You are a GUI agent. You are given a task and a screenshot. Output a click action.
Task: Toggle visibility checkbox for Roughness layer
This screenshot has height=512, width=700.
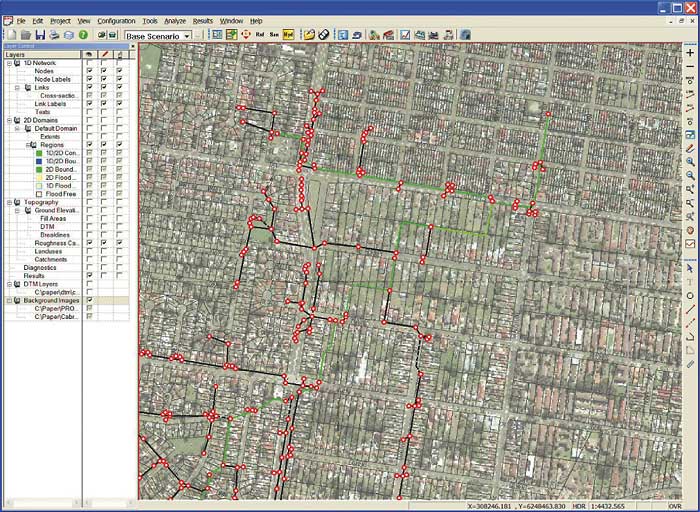pyautogui.click(x=90, y=243)
